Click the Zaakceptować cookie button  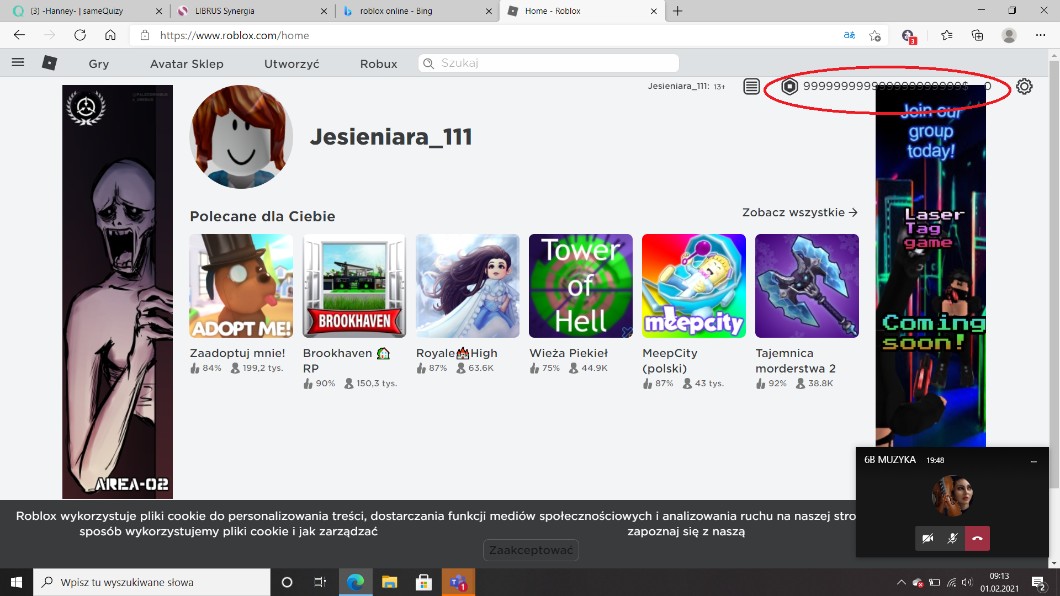point(531,550)
